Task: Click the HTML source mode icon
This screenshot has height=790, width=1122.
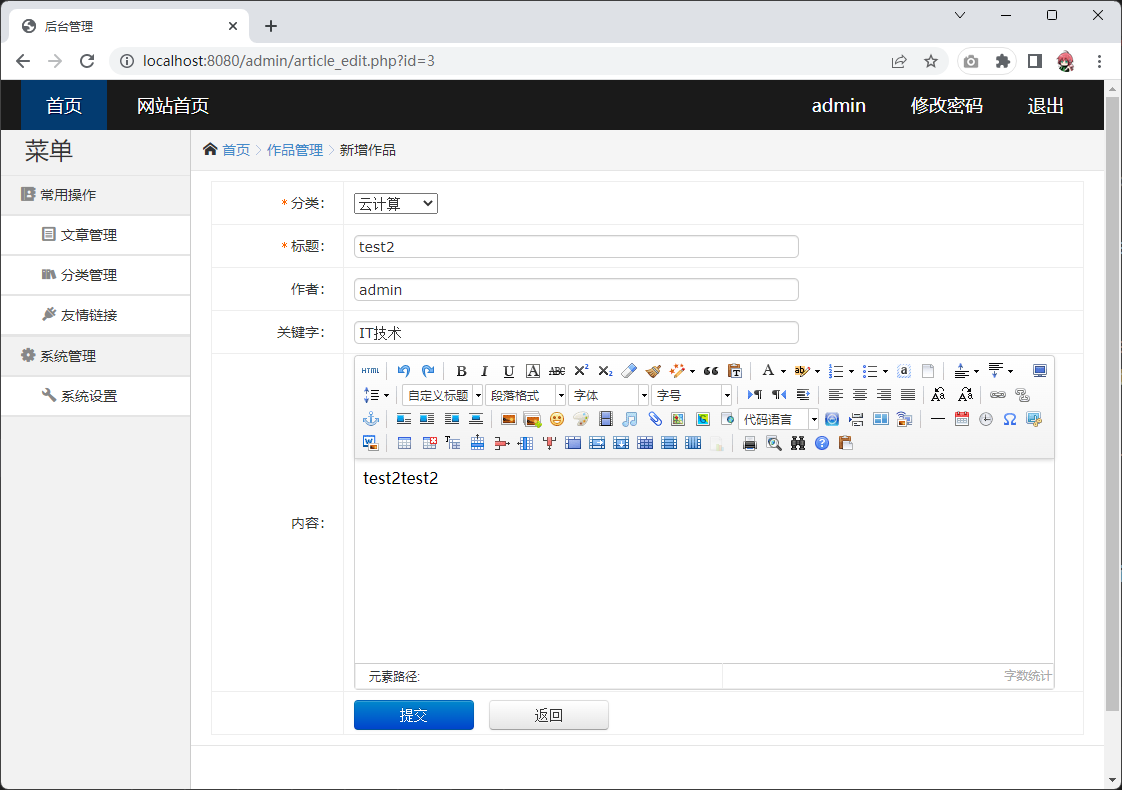Action: (370, 371)
